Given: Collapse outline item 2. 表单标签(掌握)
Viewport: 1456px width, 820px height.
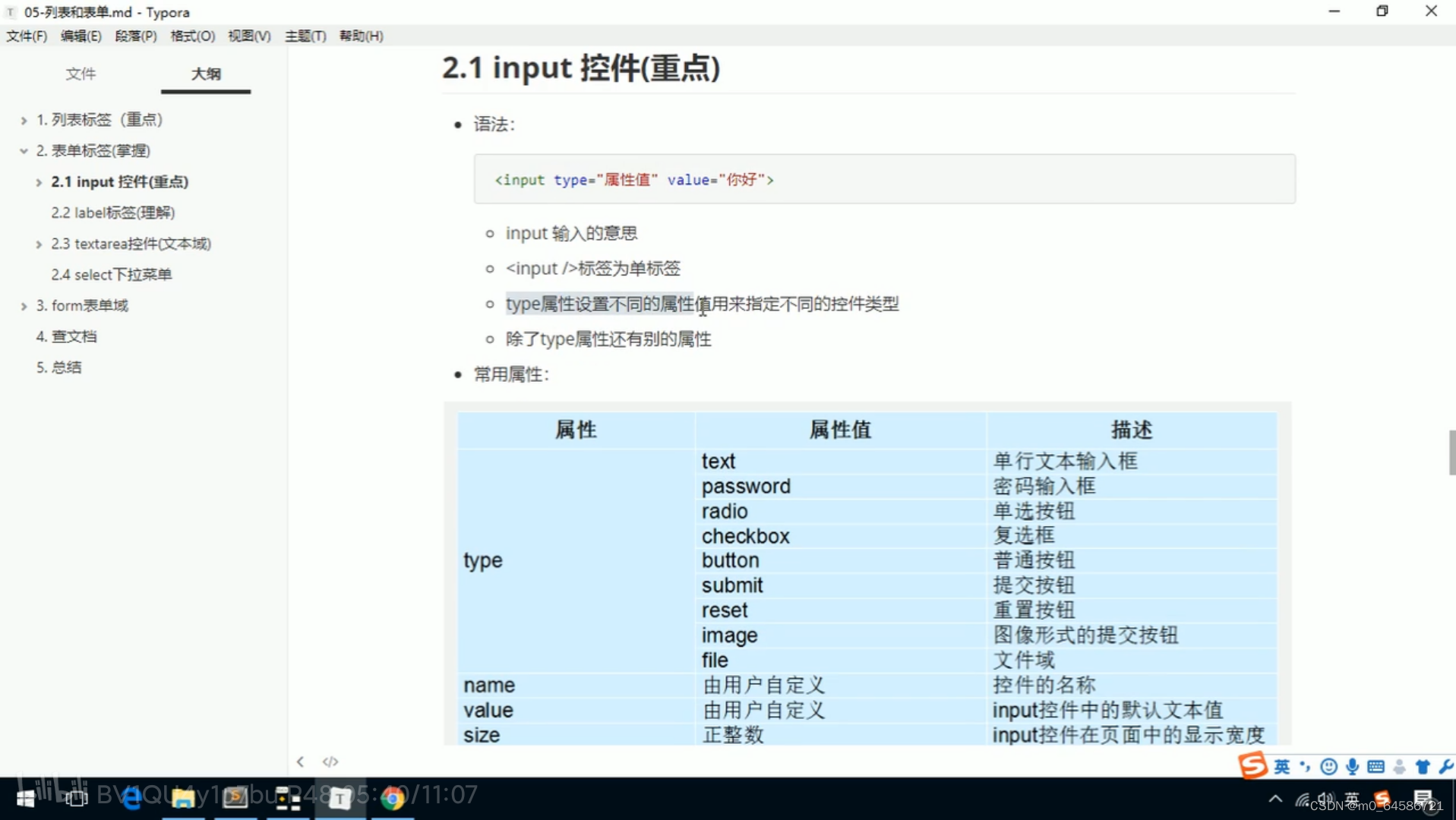Looking at the screenshot, I should 24,151.
